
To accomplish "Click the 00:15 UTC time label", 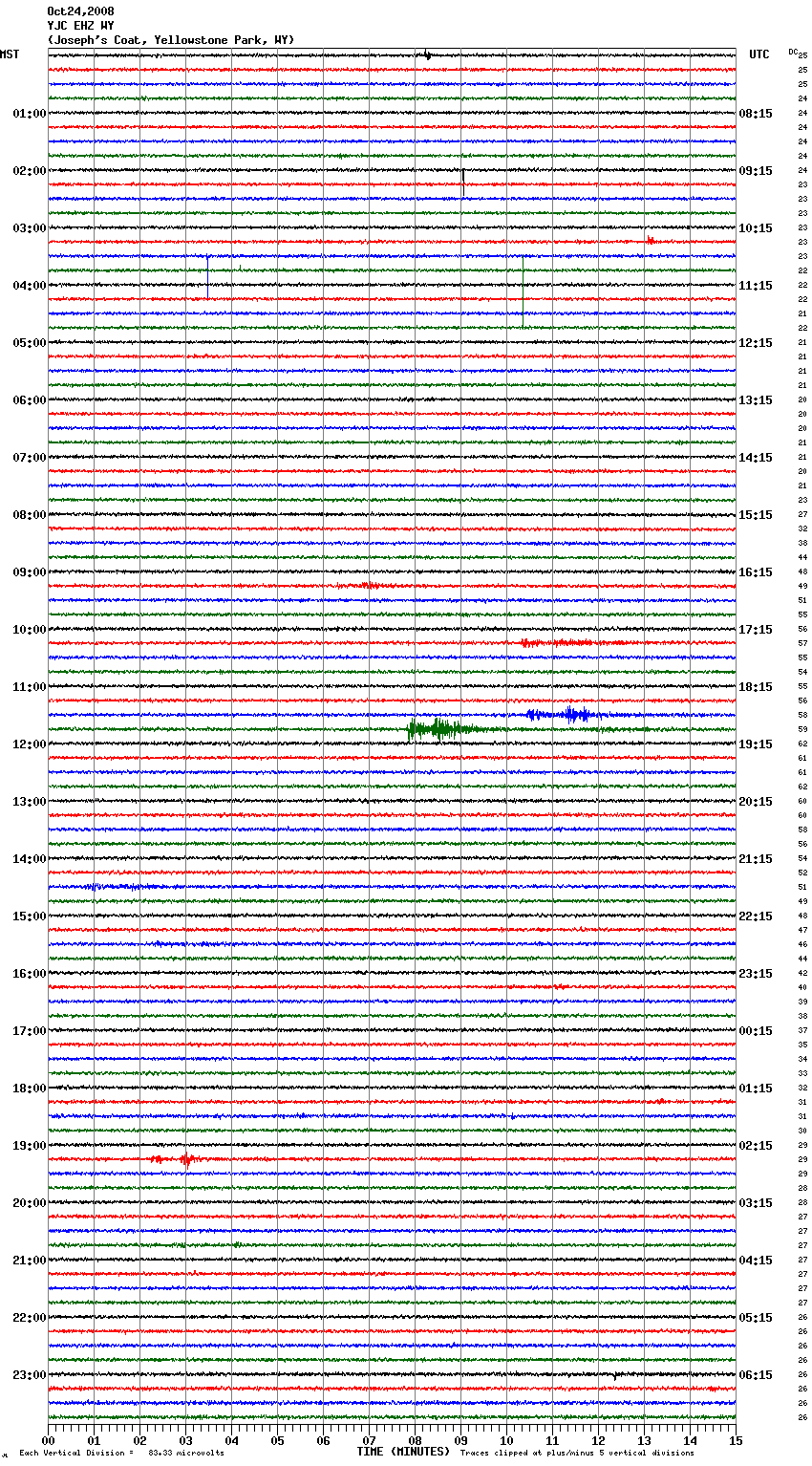I will (x=756, y=1031).
